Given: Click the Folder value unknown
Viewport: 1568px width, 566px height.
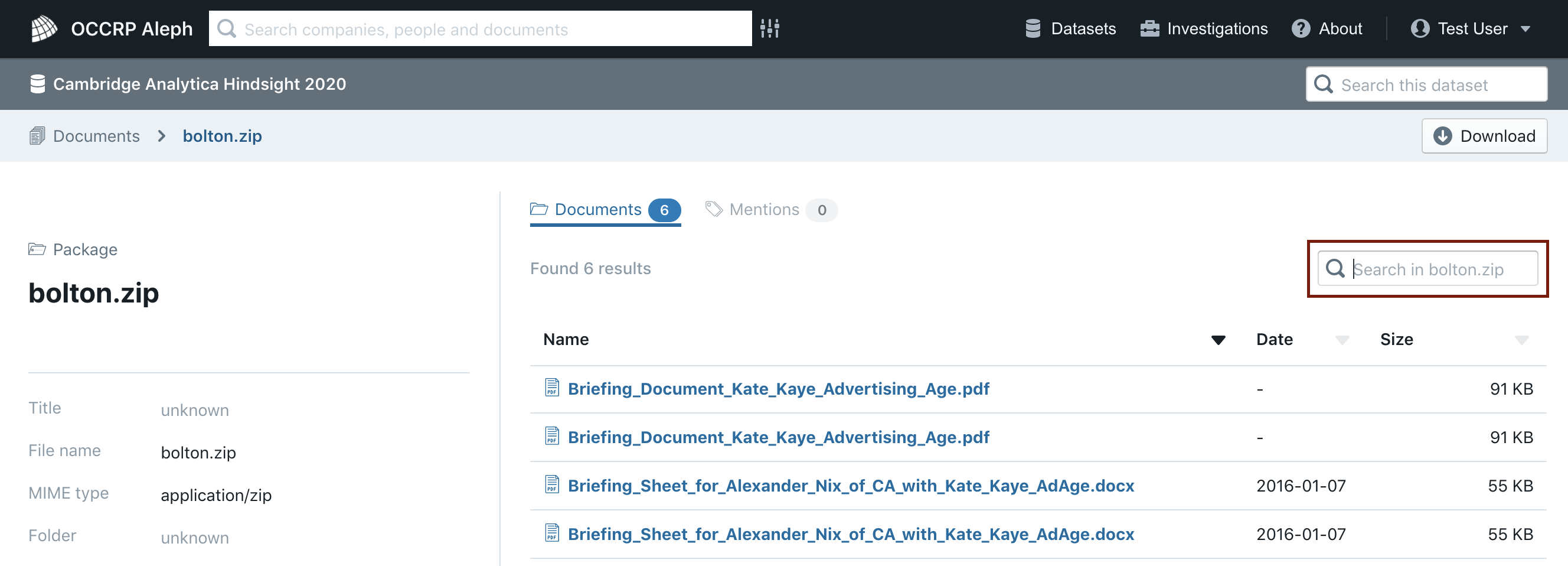Looking at the screenshot, I should click(x=195, y=538).
